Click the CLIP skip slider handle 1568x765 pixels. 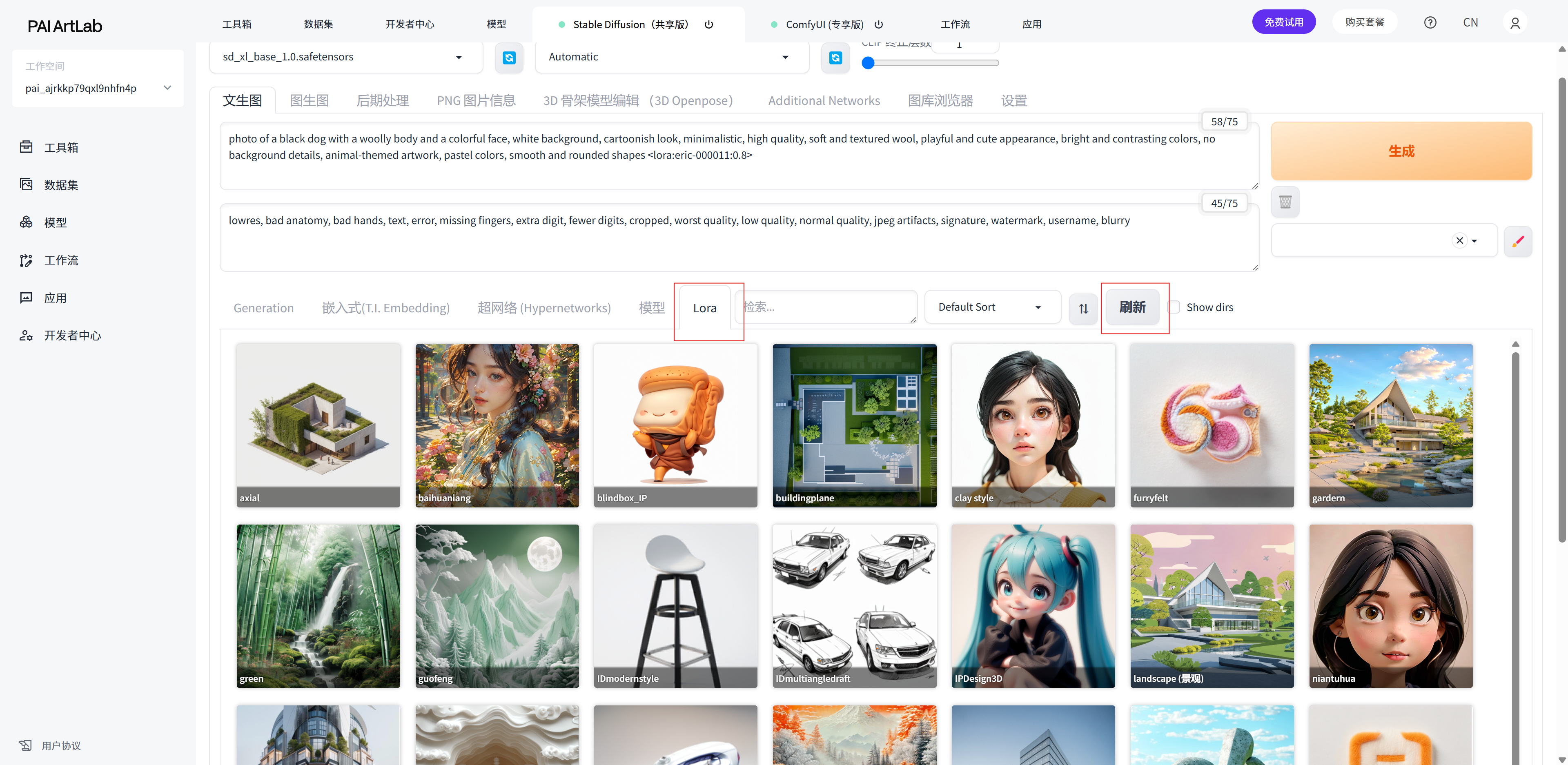tap(868, 63)
